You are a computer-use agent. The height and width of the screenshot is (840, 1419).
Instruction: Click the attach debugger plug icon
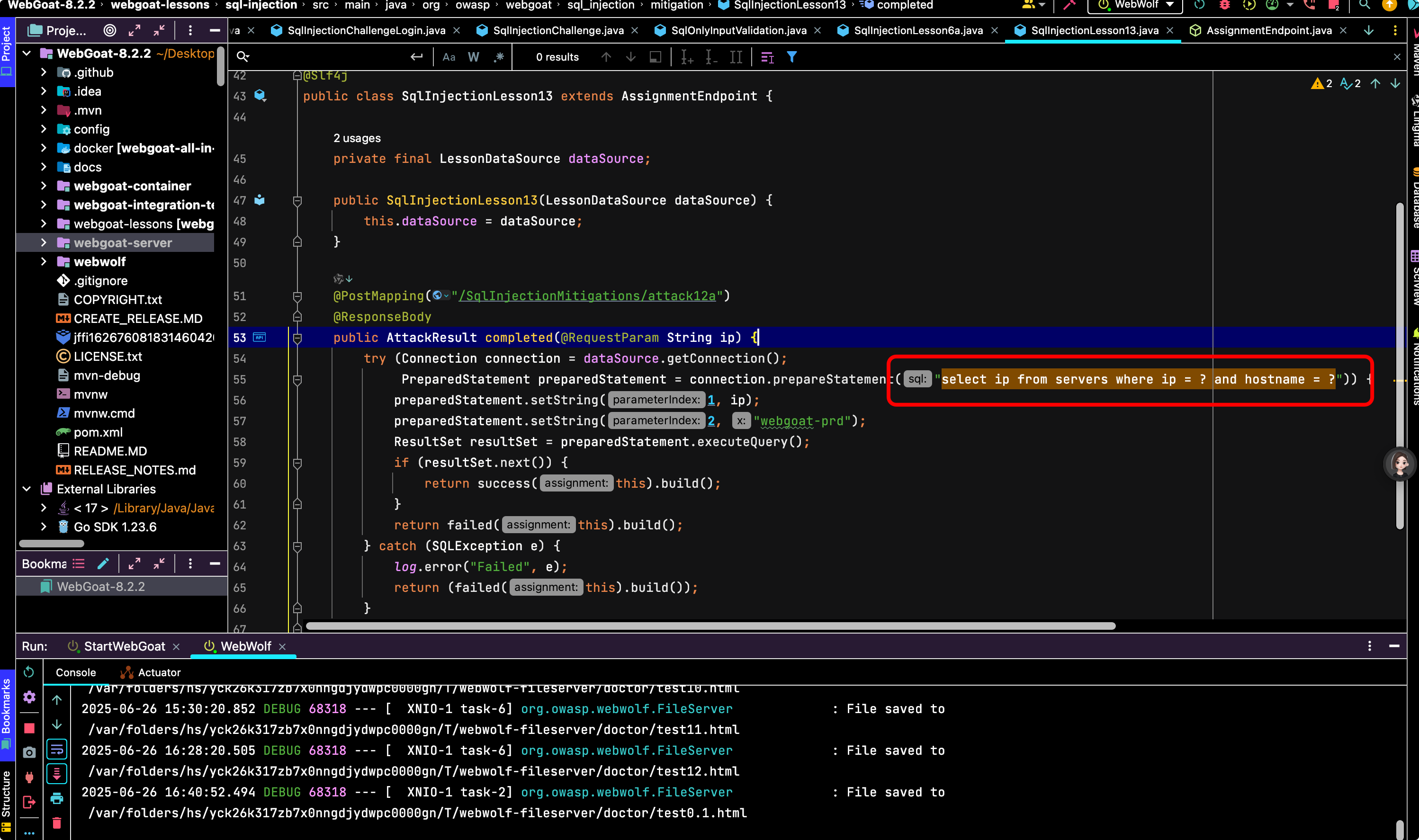point(29,777)
